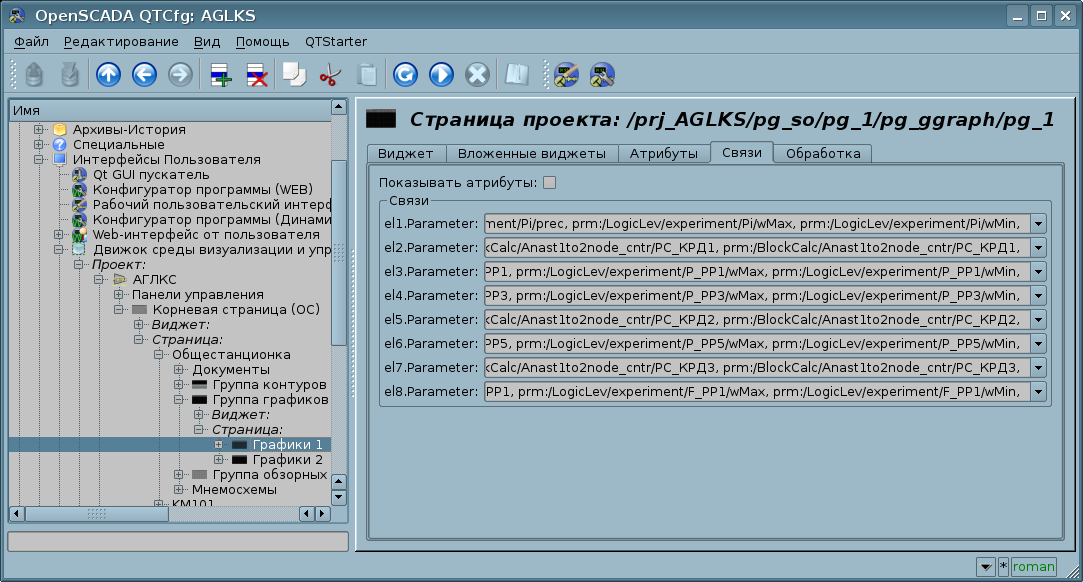The image size is (1083, 582).
Task: Click the Up navigation arrow icon
Action: (108, 75)
